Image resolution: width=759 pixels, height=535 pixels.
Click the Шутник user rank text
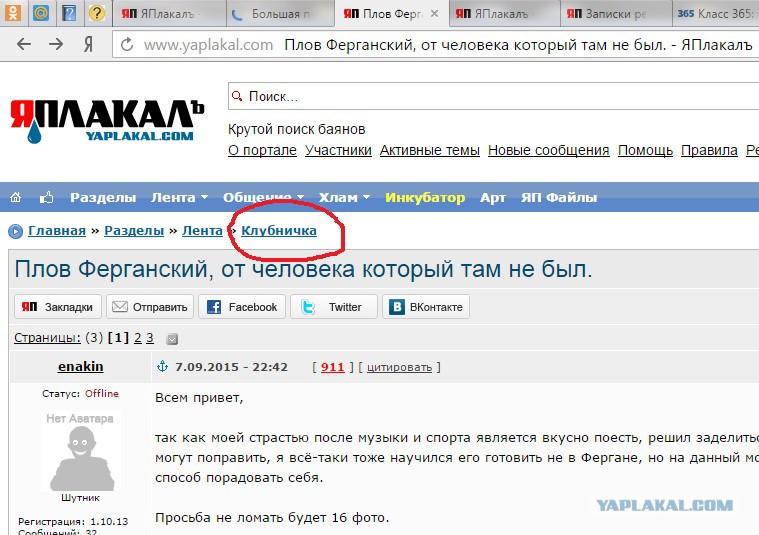(x=80, y=498)
